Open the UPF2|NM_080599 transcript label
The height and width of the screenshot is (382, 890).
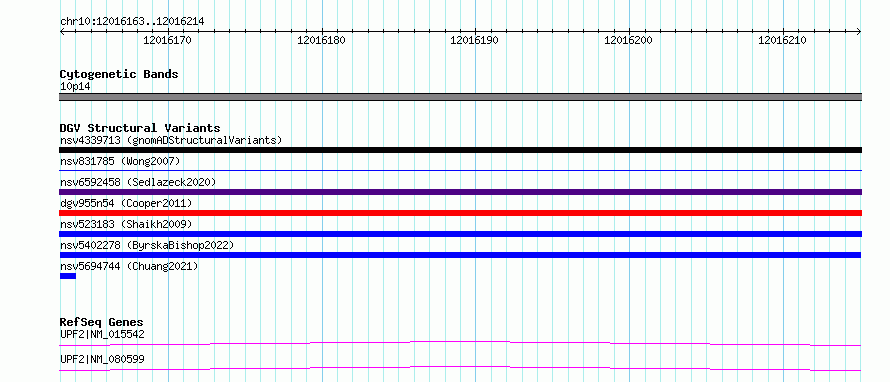[102, 359]
